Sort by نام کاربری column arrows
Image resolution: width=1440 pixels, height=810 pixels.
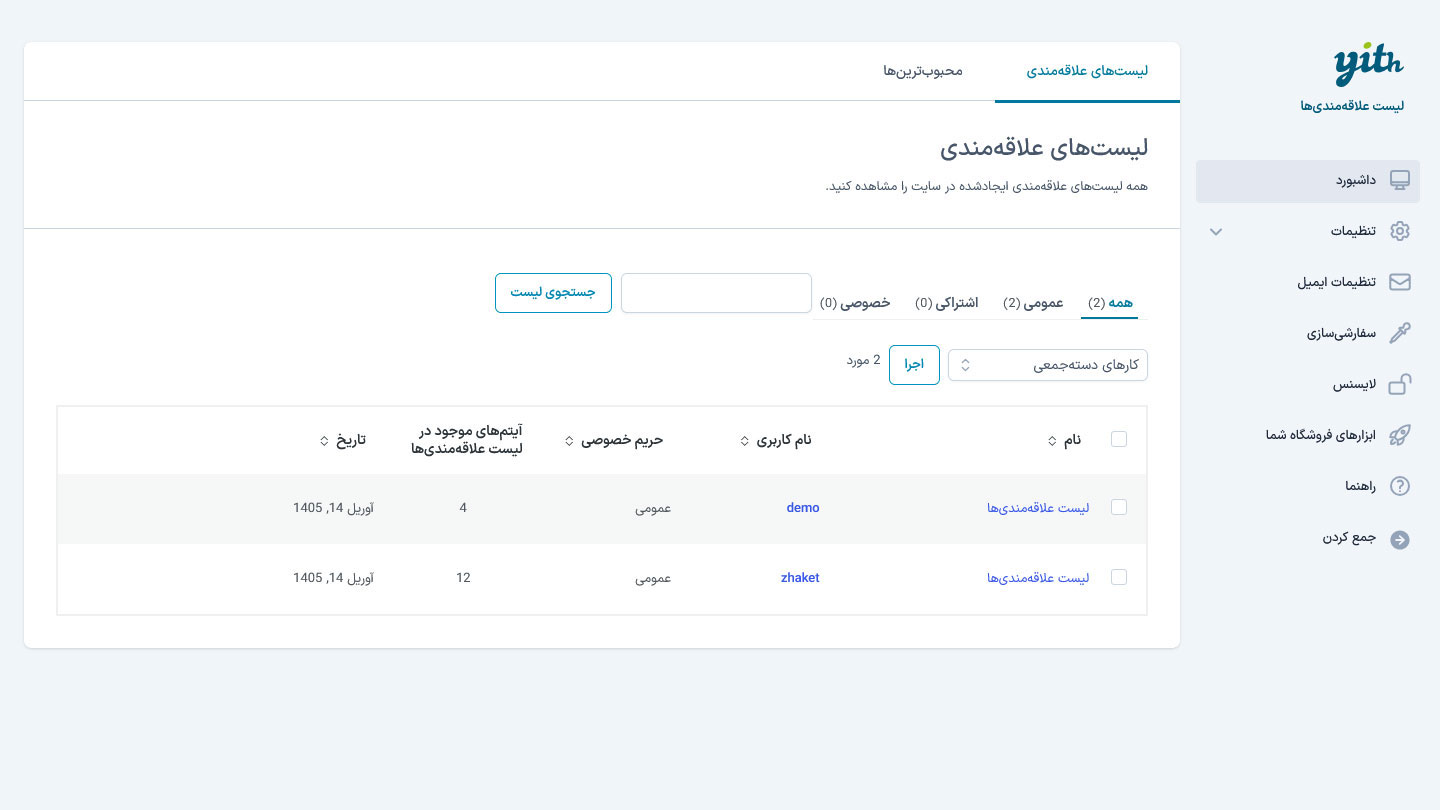click(x=744, y=441)
